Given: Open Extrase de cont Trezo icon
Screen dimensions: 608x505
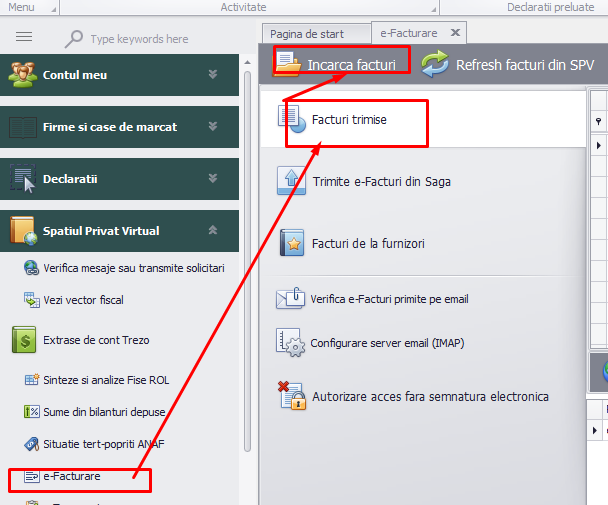Looking at the screenshot, I should point(24,340).
